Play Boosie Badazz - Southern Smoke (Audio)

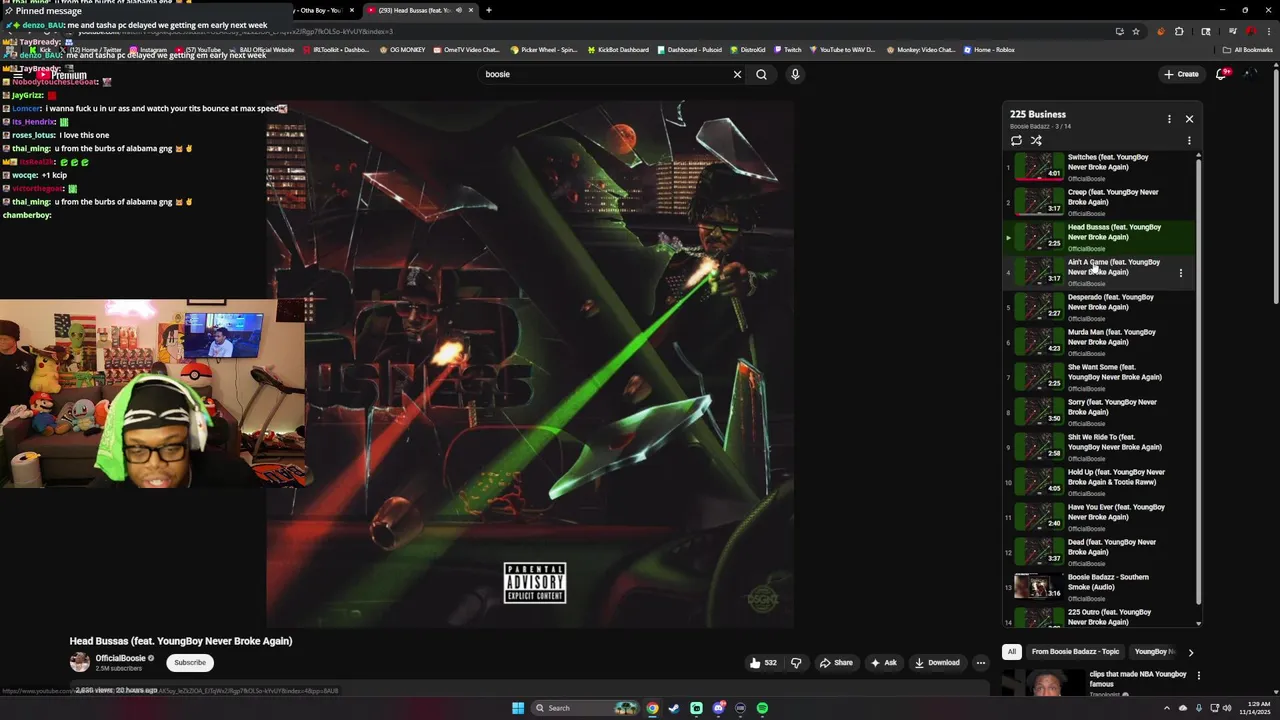pos(1100,587)
